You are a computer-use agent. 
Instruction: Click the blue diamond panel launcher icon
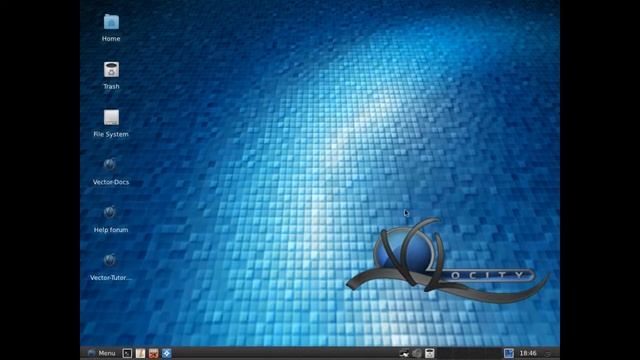(167, 353)
